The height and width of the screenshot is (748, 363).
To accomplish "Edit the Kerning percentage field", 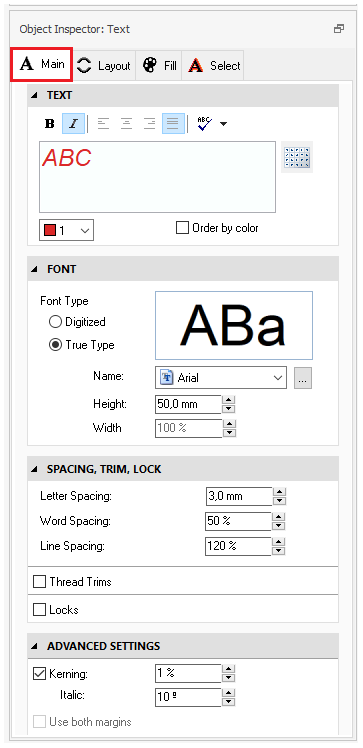I will pos(188,674).
